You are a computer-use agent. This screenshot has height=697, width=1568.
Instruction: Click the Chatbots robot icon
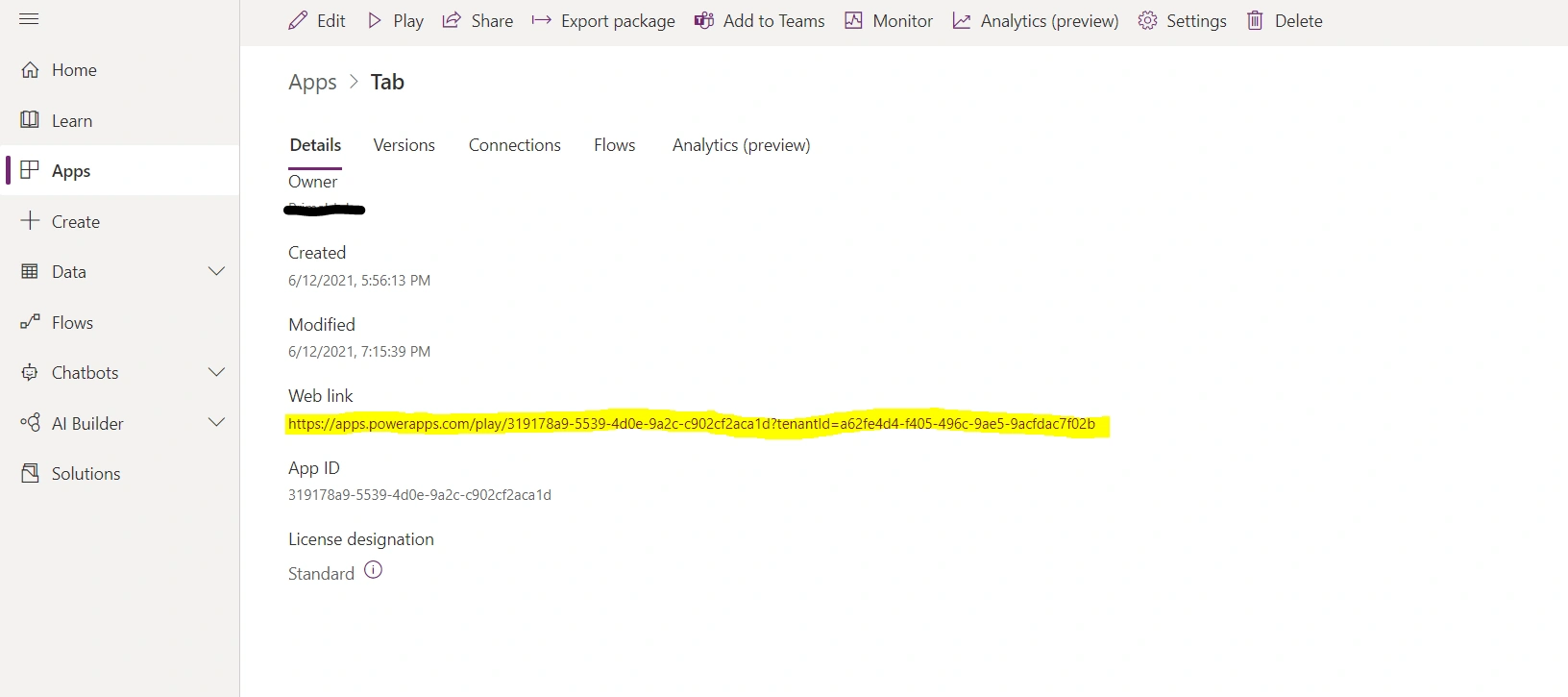[x=31, y=372]
